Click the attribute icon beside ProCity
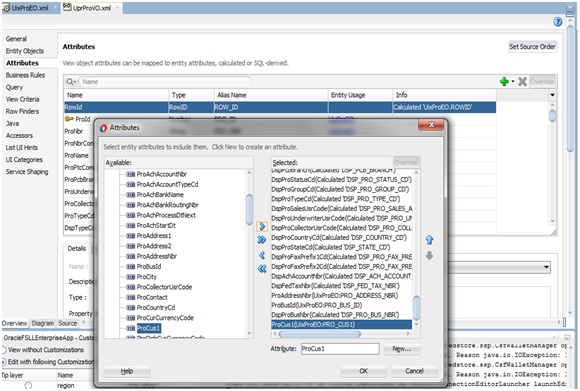The width and height of the screenshot is (580, 391). pyautogui.click(x=131, y=277)
